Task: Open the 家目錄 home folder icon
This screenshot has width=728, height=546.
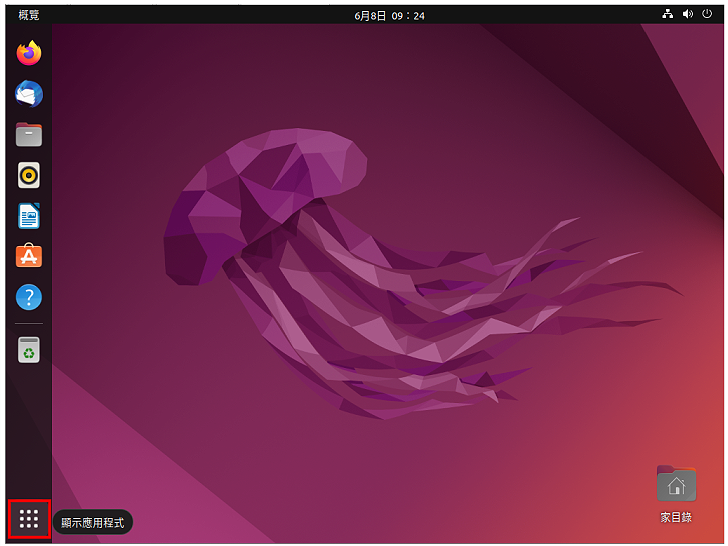Action: (x=676, y=494)
